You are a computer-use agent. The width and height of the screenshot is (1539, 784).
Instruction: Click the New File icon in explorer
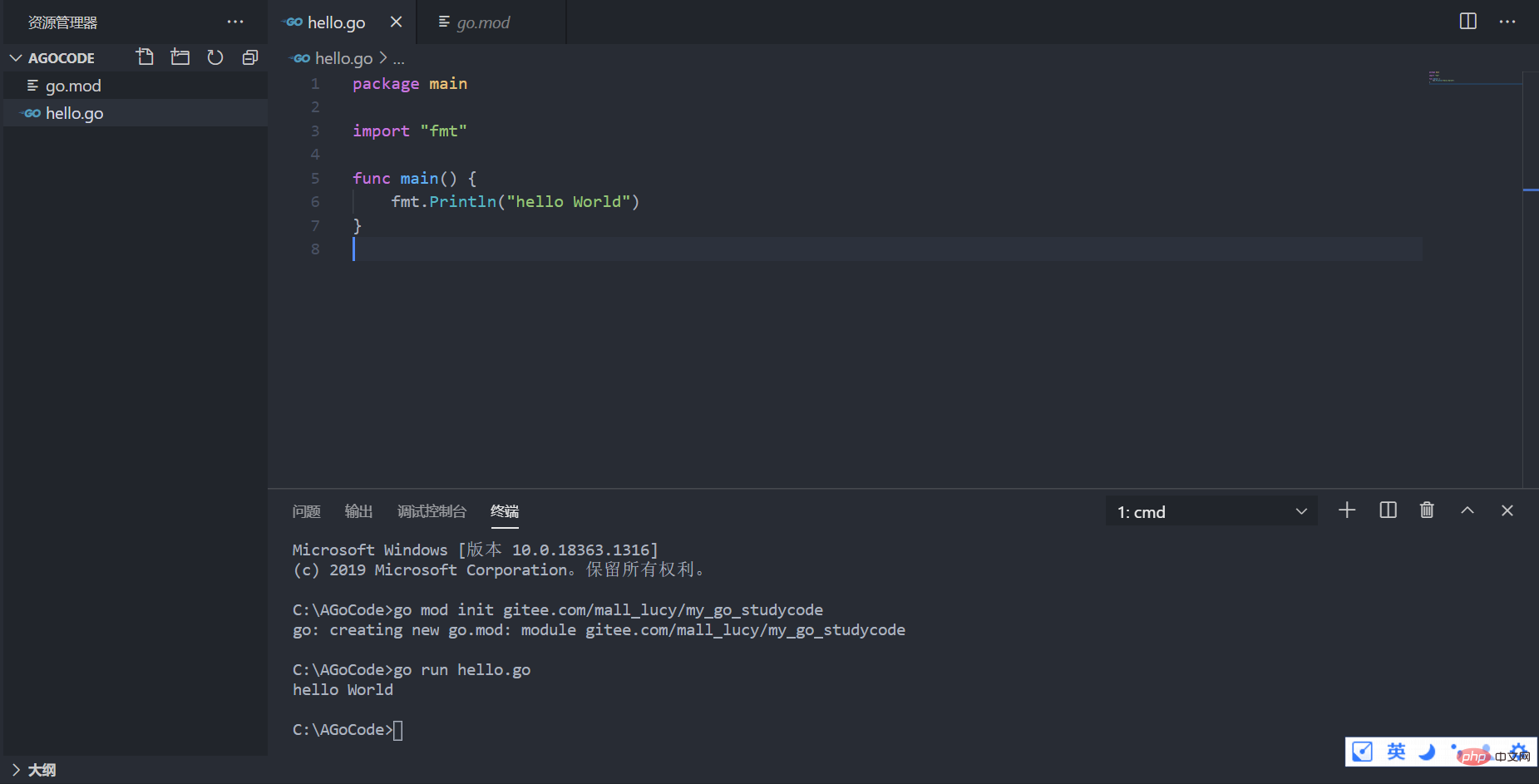click(145, 57)
